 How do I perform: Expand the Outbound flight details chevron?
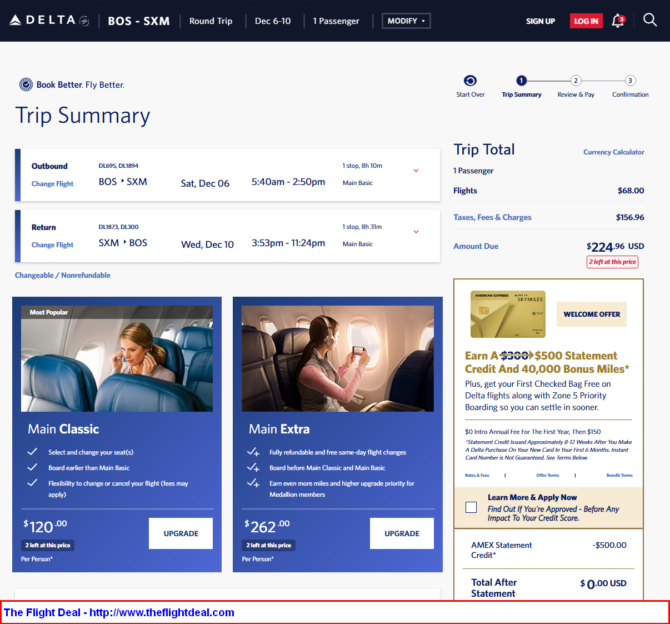tap(416, 170)
